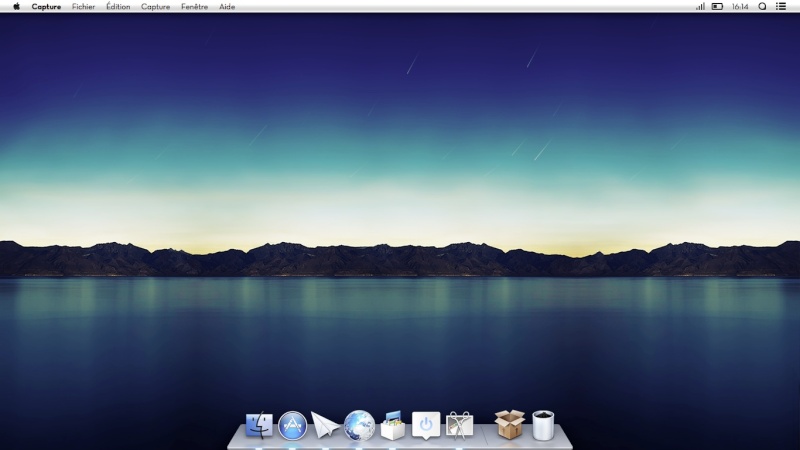This screenshot has height=450, width=800.
Task: Open the Capture scissors app in dock
Action: 460,425
